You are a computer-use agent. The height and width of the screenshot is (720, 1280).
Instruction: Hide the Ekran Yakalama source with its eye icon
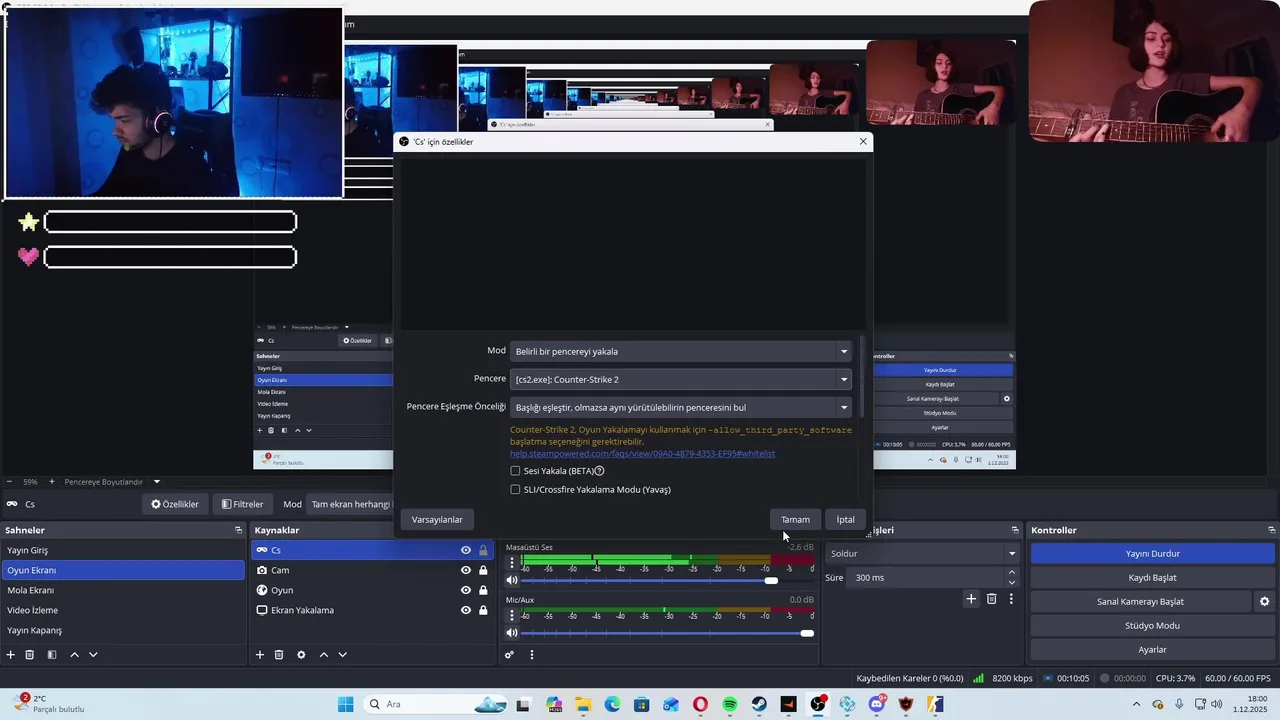(x=466, y=610)
